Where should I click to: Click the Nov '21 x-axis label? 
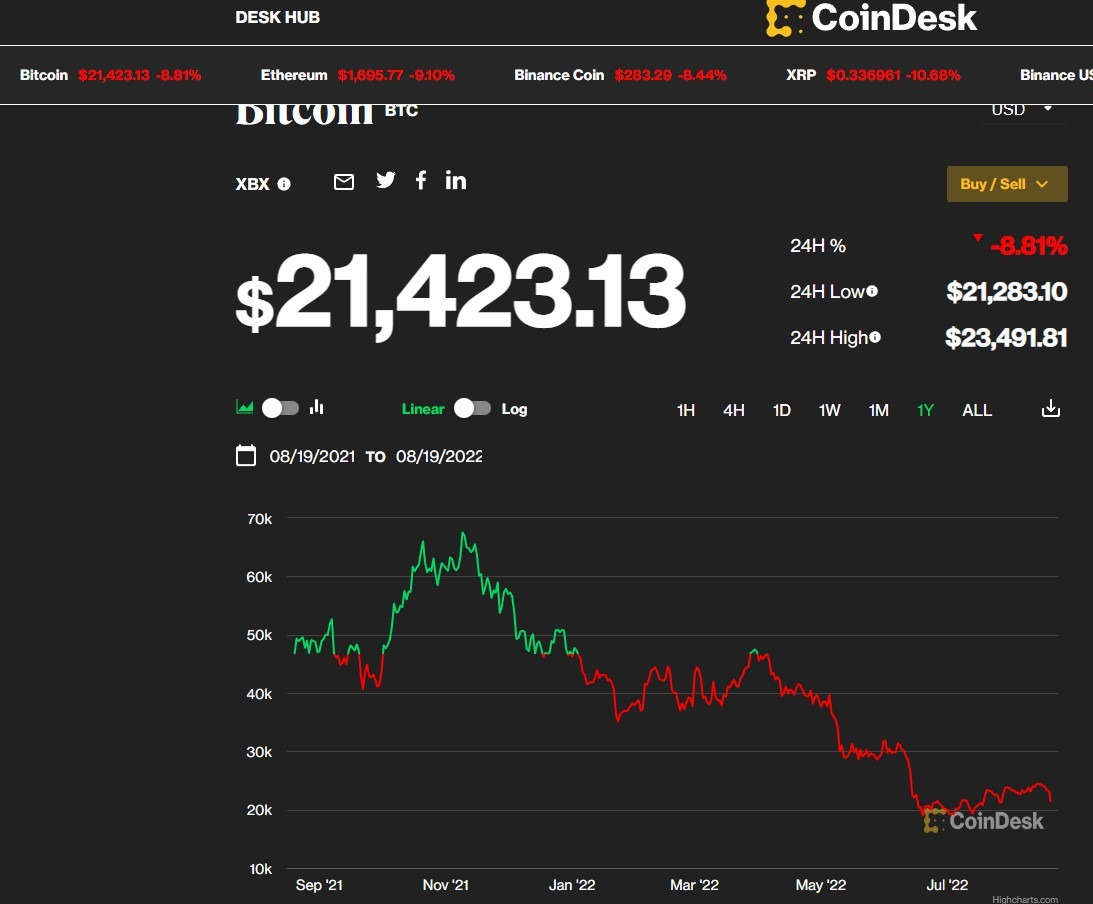445,885
